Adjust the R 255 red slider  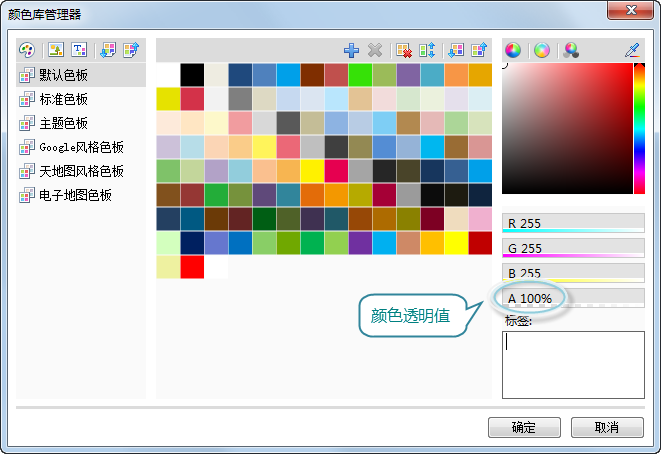[x=573, y=223]
